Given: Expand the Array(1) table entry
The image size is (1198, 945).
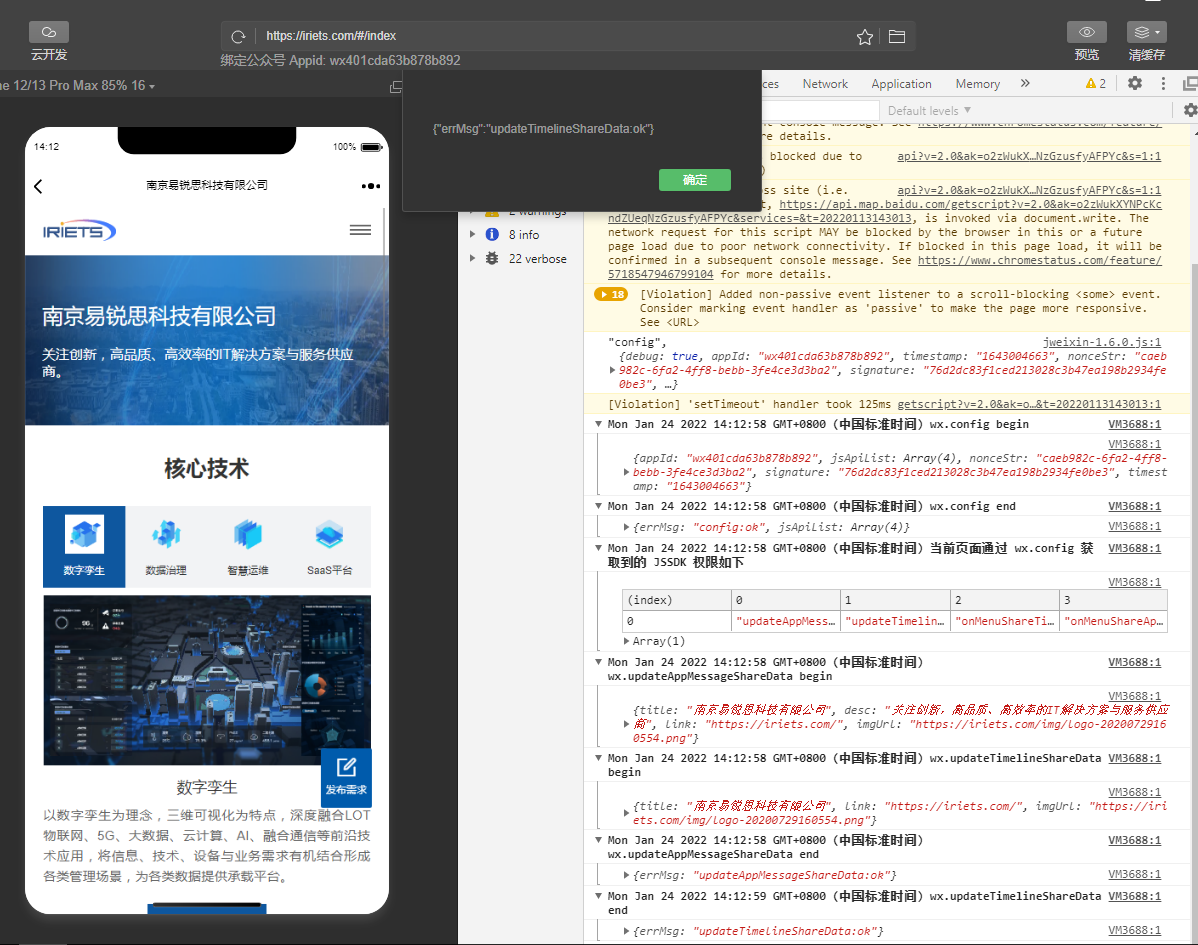Looking at the screenshot, I should (627, 641).
